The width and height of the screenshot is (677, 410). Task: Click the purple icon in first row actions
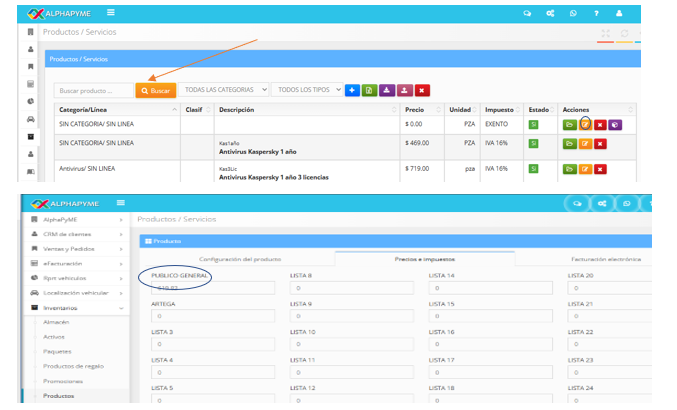[615, 124]
